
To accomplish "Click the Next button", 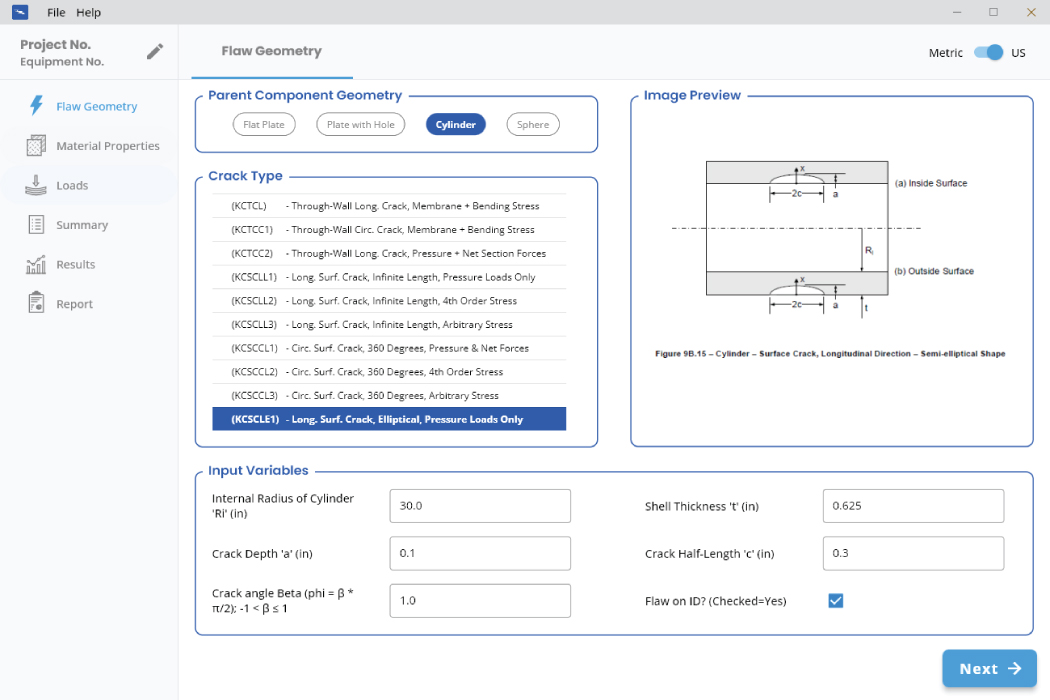I will (x=989, y=669).
